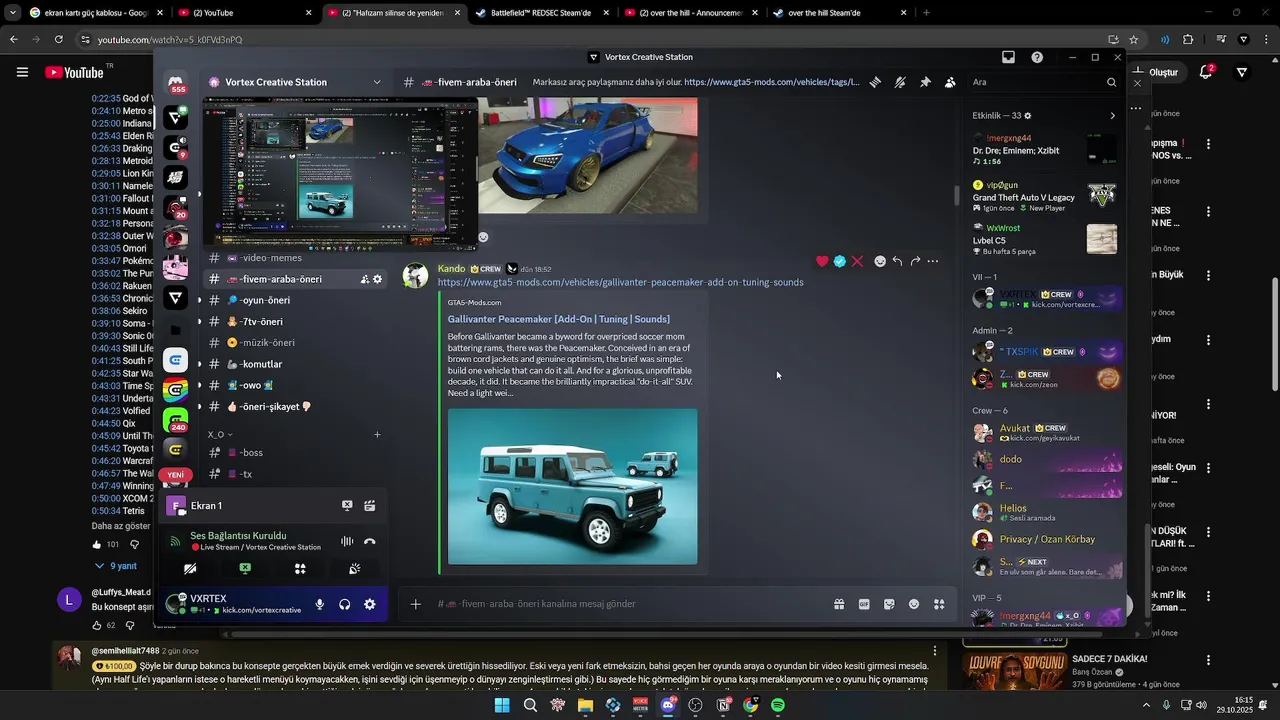Toggle noise suppression waveform icon
Viewport: 1280px width, 720px height.
[347, 541]
